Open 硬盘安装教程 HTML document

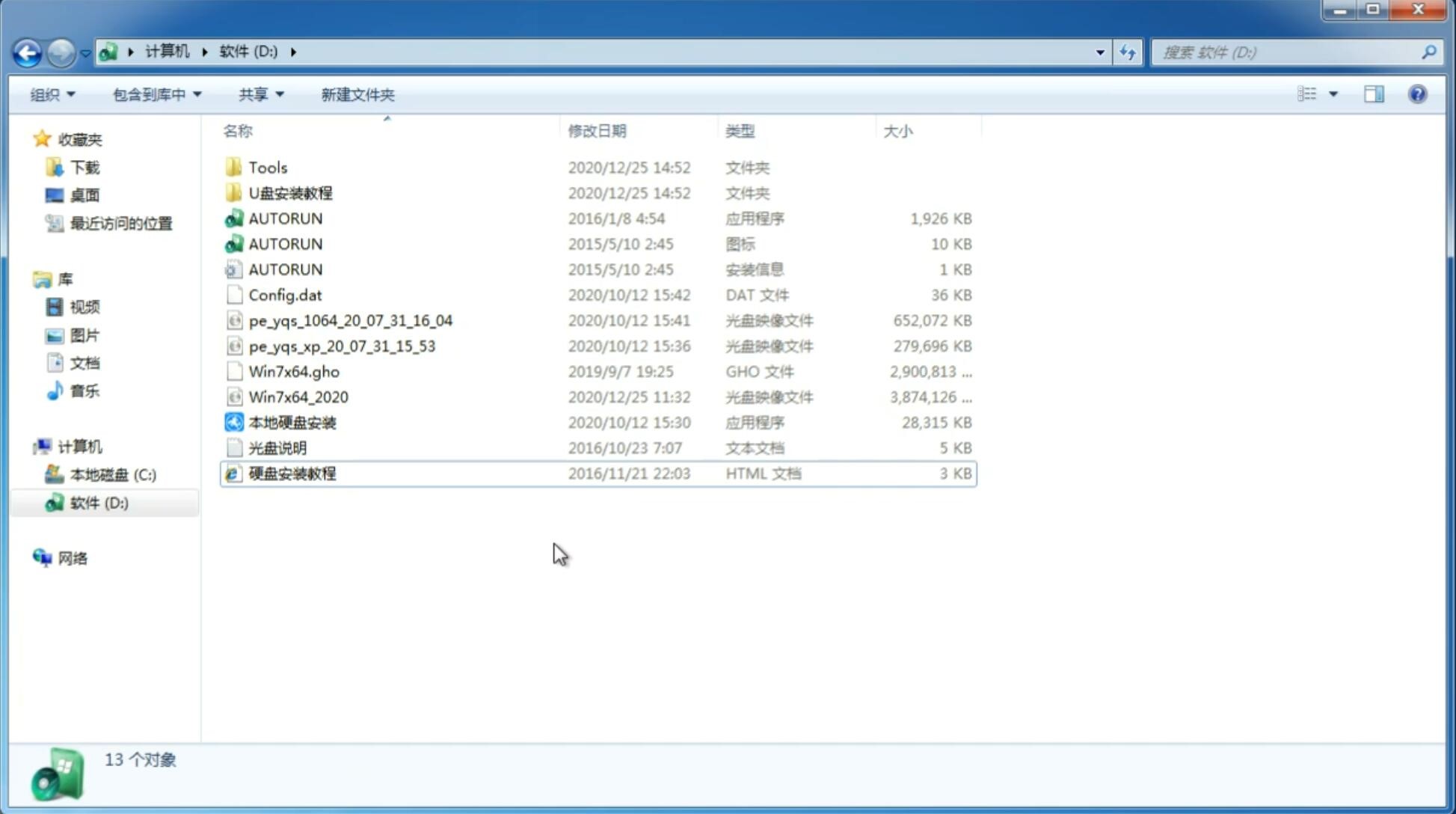click(291, 473)
